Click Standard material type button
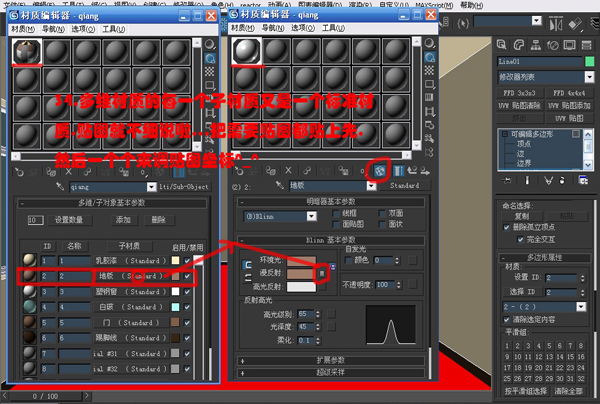 pos(404,186)
